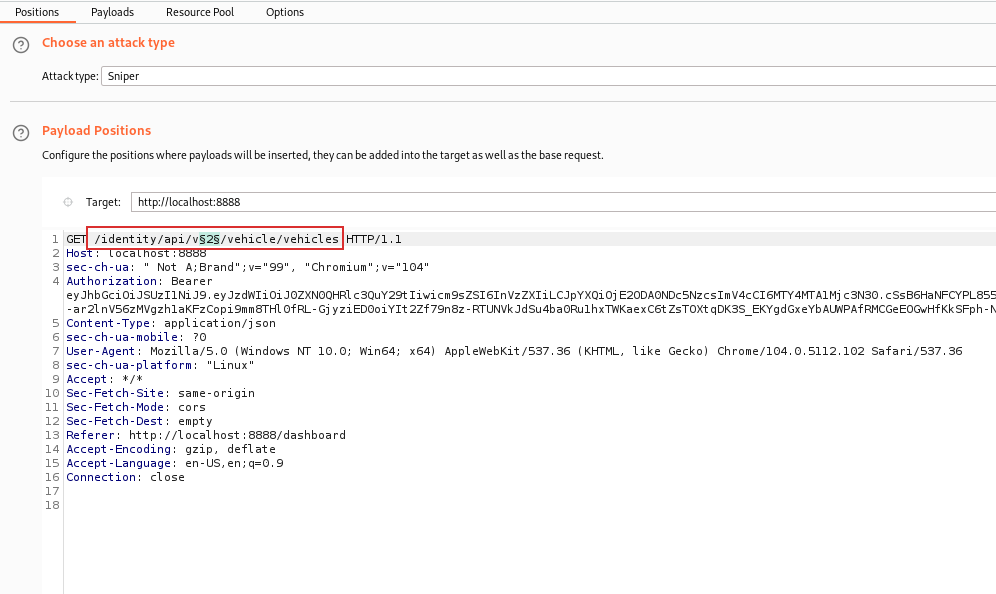Screen dimensions: 996x594
Task: Click the refresh icon next to Target label
Action: coord(67,201)
